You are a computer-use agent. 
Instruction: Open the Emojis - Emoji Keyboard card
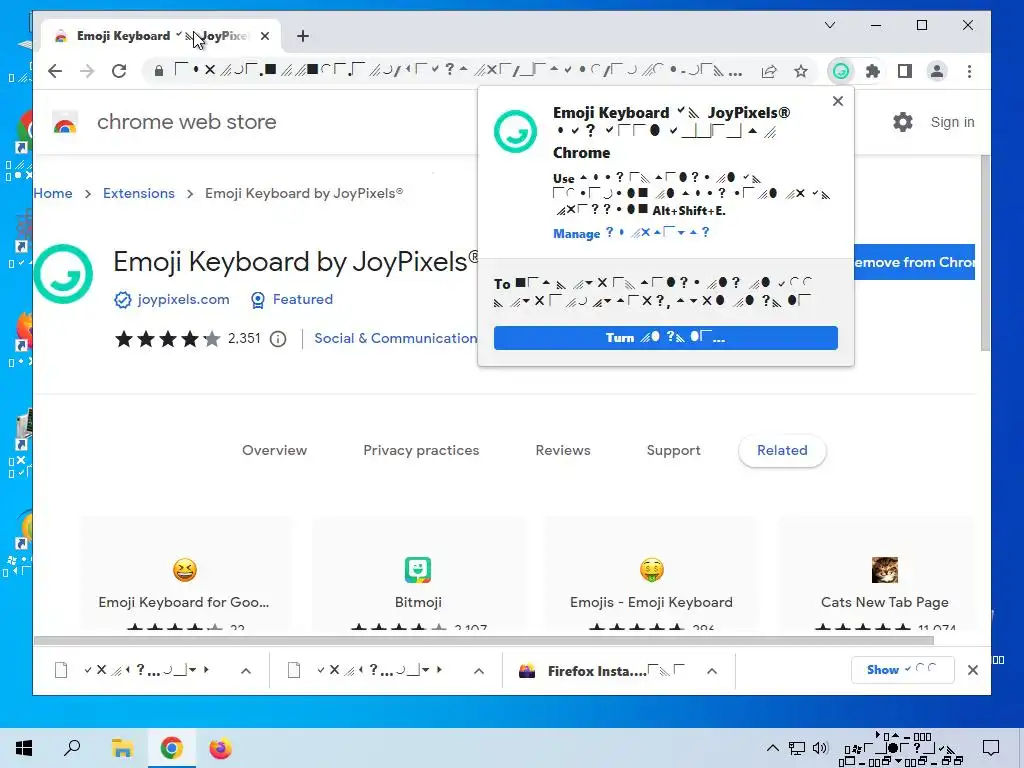coord(651,573)
